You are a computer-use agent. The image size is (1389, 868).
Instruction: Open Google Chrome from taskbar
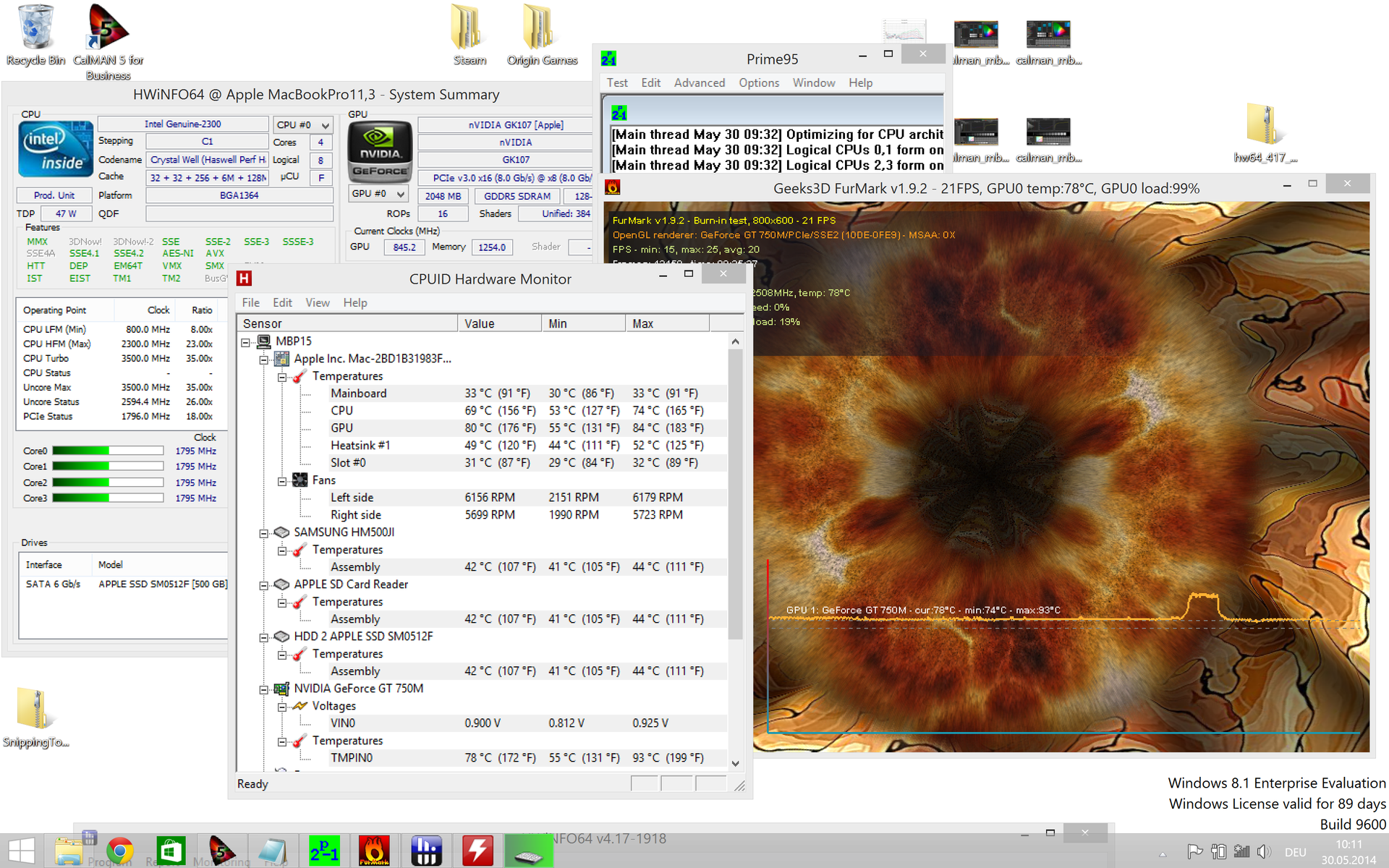tap(120, 851)
